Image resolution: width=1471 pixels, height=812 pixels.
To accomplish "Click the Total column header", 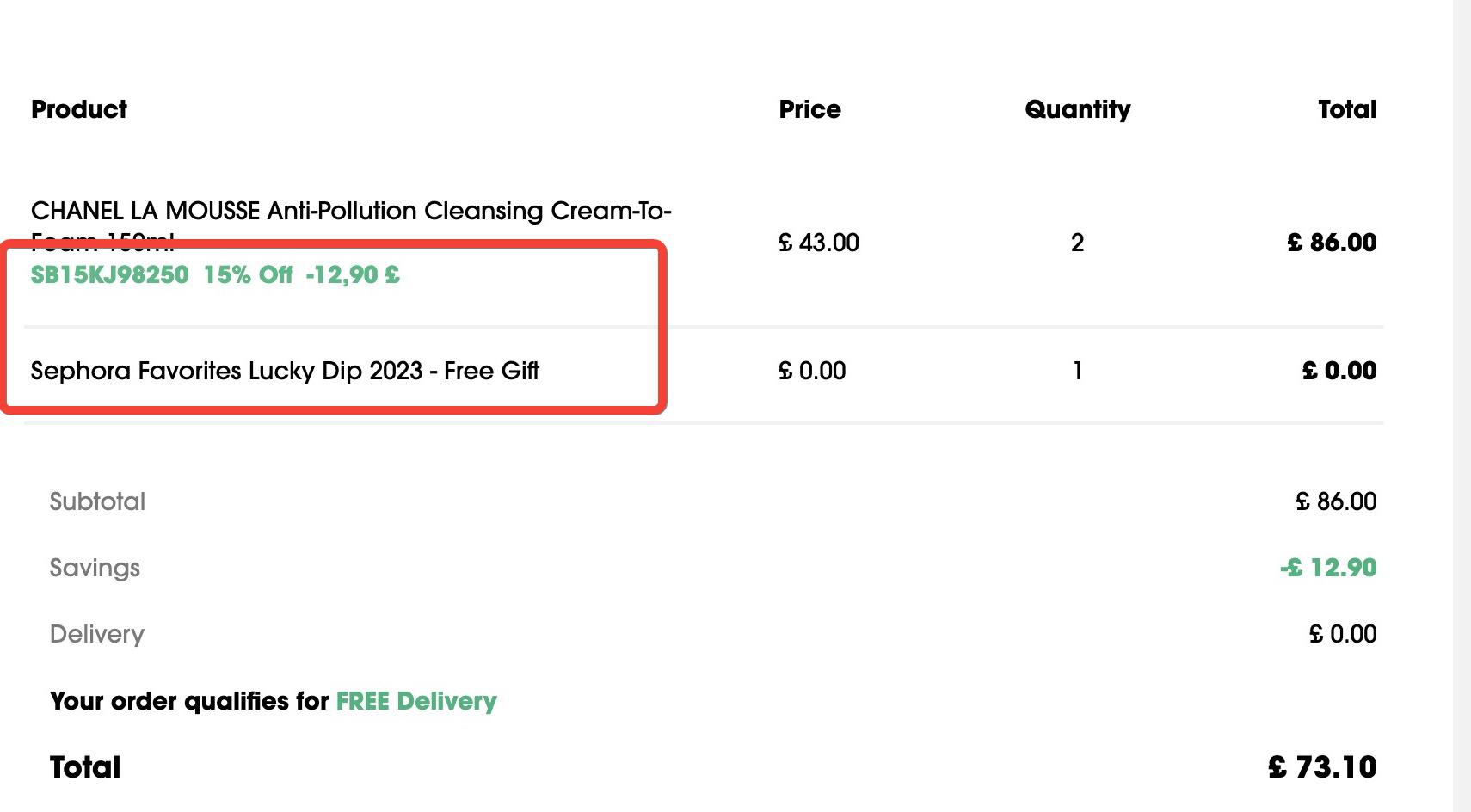I will point(1347,109).
